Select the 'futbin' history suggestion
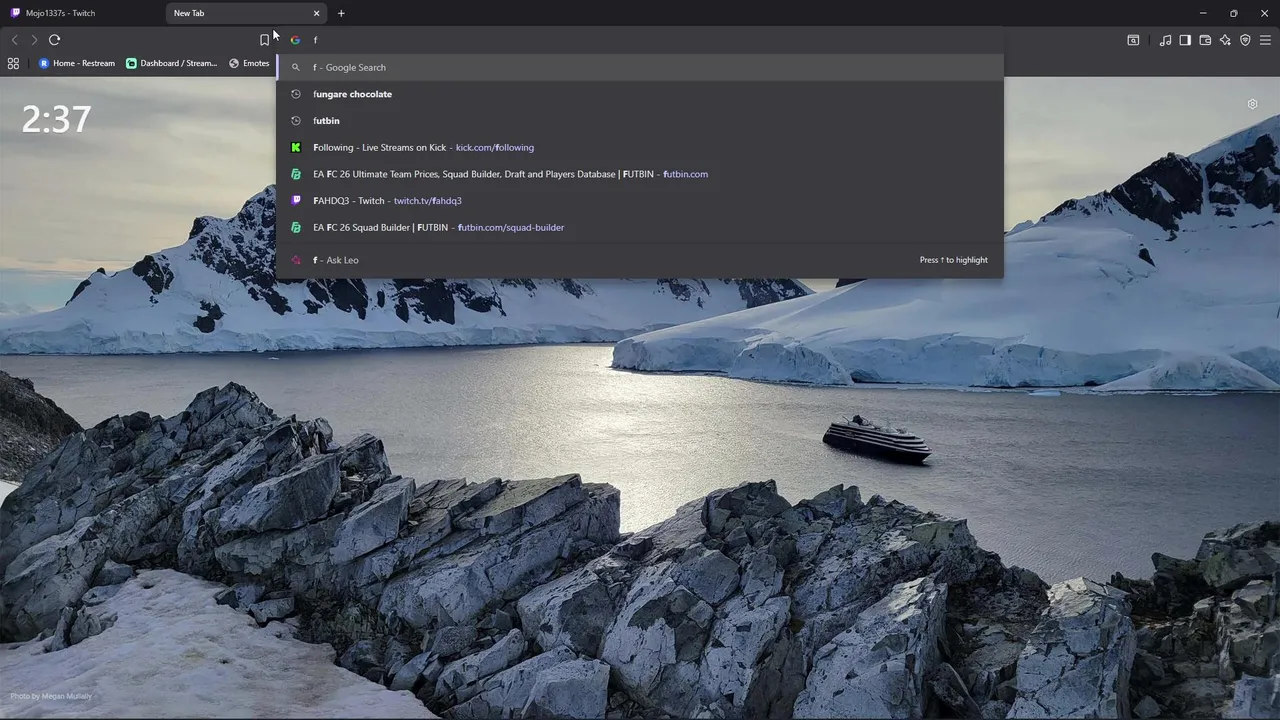Viewport: 1280px width, 720px height. (x=640, y=121)
